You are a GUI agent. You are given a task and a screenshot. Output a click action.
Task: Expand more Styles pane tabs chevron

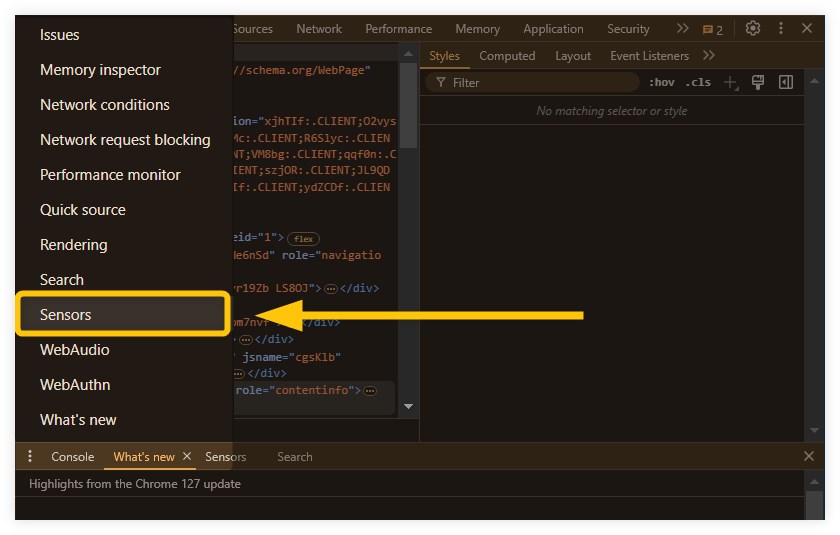click(x=709, y=56)
